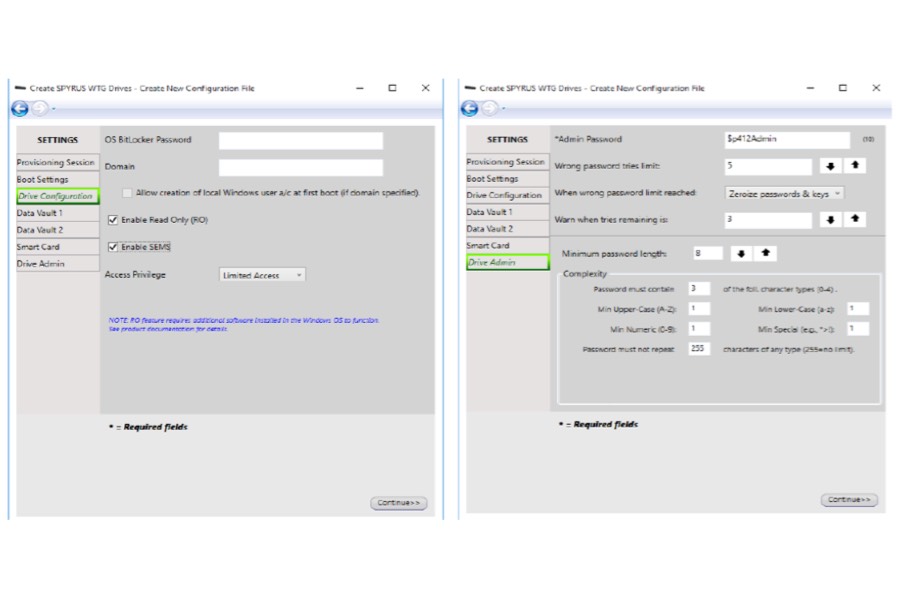Viewport: 900px width, 600px height.
Task: Close the right Drive Admin window
Action: tap(876, 88)
